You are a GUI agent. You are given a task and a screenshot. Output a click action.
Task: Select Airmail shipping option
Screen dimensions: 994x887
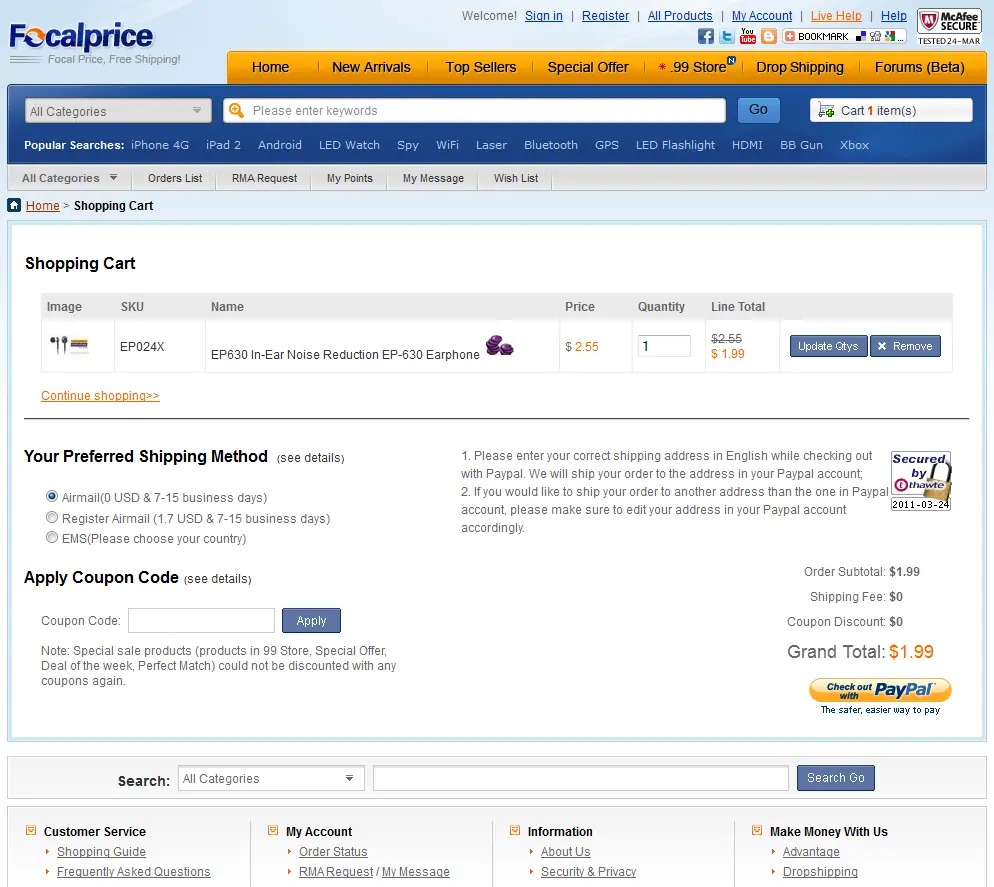52,496
